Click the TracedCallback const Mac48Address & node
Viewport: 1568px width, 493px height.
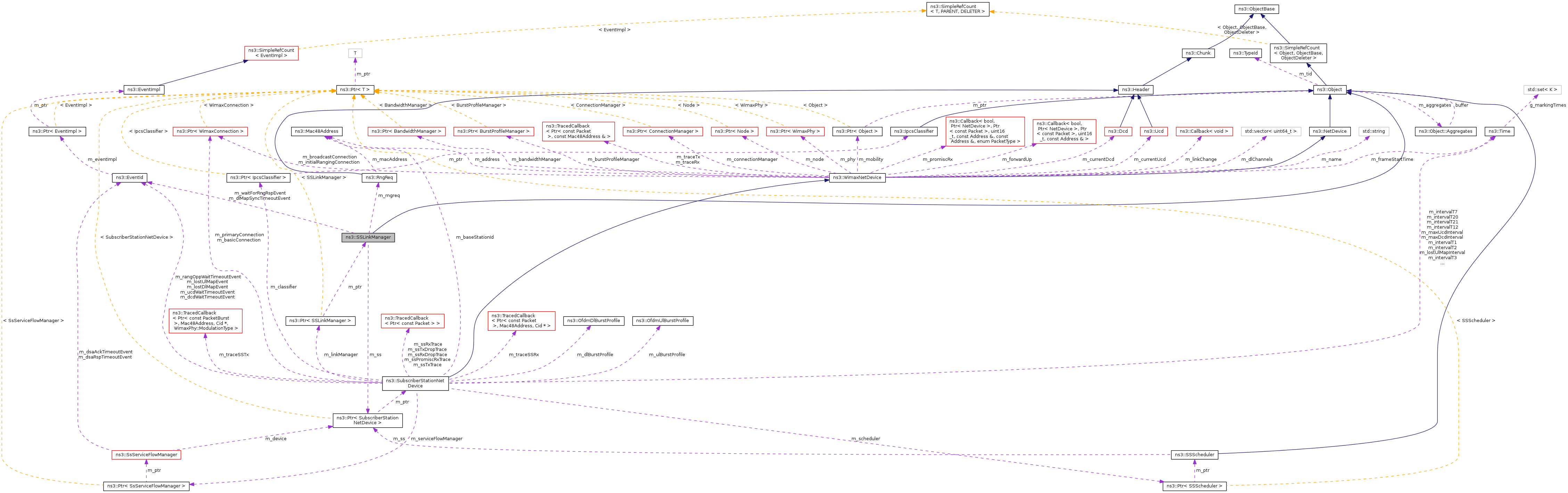pos(578,131)
